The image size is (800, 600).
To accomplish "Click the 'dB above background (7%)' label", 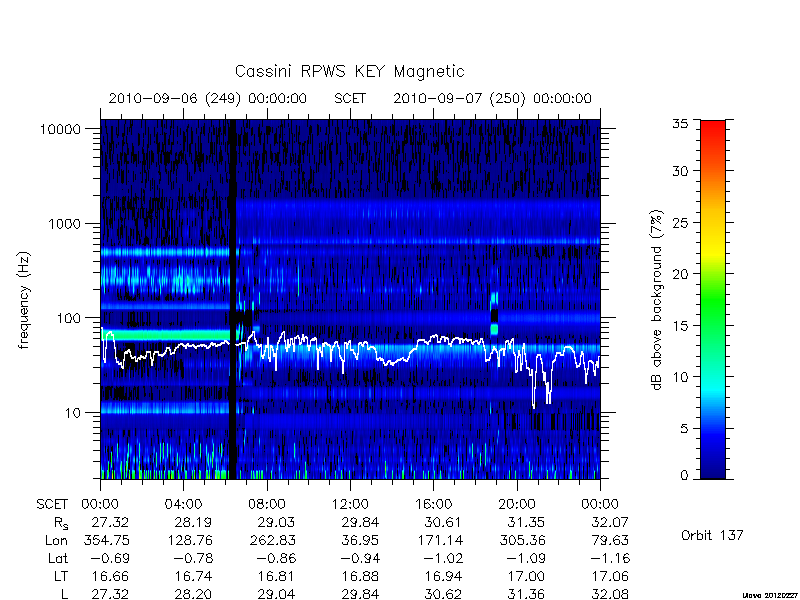I will coord(657,300).
